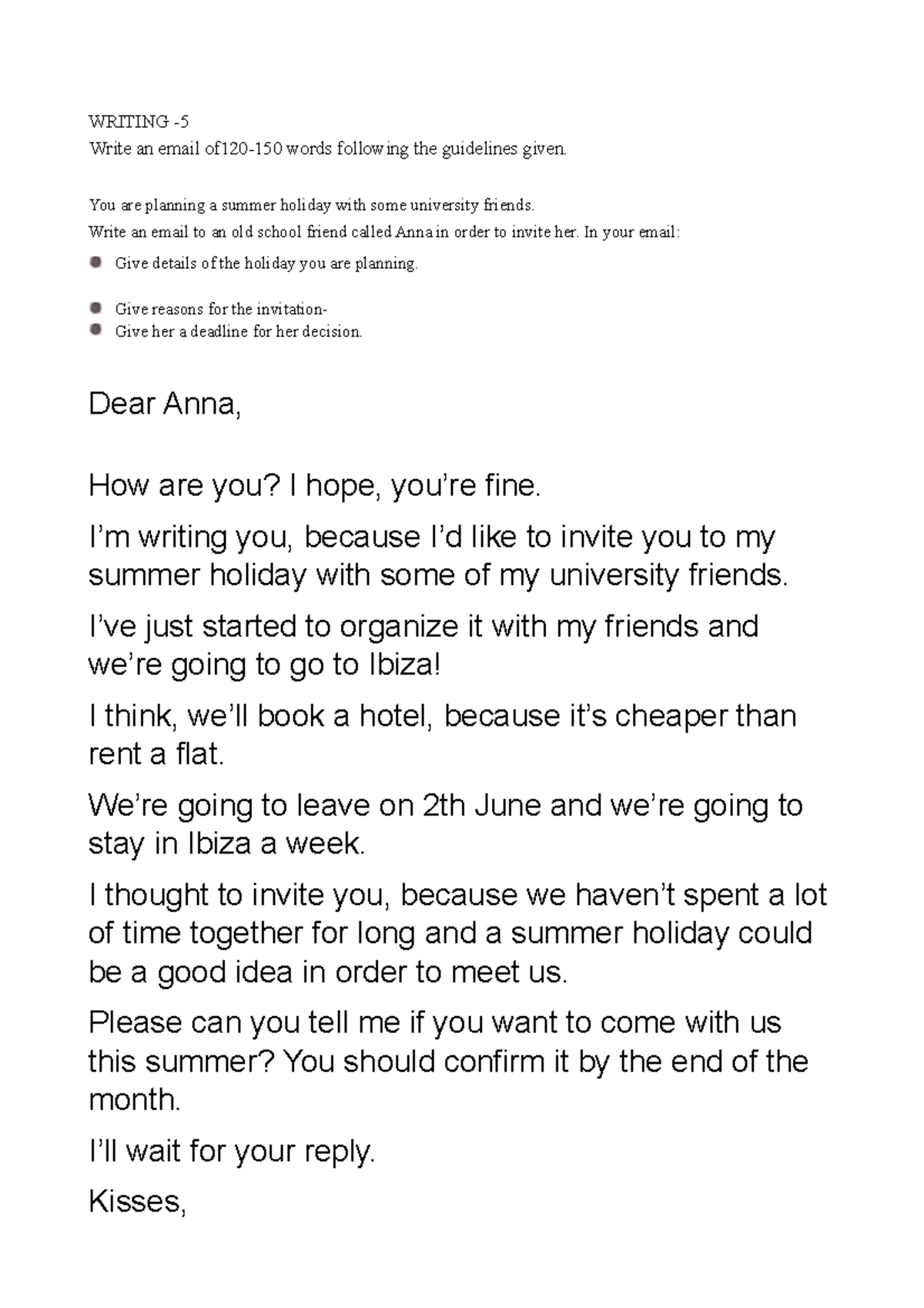Click the text "Give details of the holiday you are planning."
924x1308 pixels.
tap(266, 263)
